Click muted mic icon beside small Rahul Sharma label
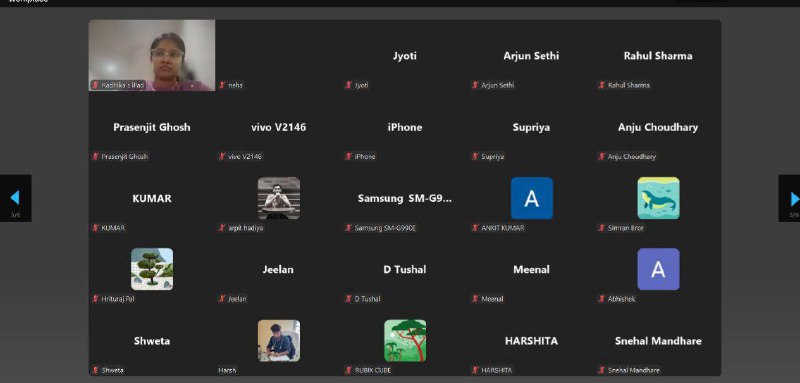 click(602, 85)
